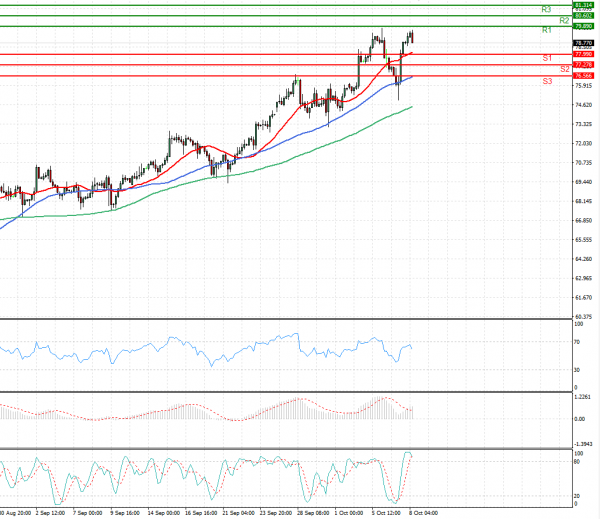Viewport: 600px width, 519px height.
Task: Click the 69.440 price axis value
Action: 584,182
